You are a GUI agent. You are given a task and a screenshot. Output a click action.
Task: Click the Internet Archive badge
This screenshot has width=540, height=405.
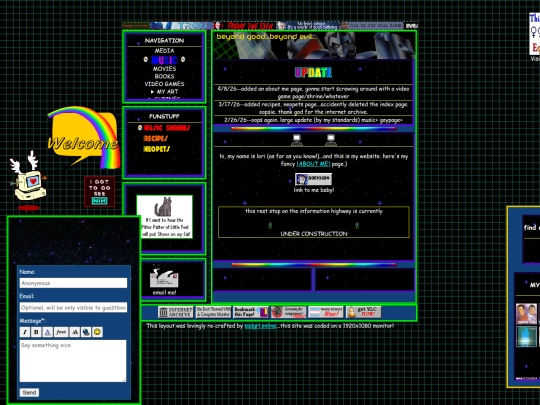(176, 312)
